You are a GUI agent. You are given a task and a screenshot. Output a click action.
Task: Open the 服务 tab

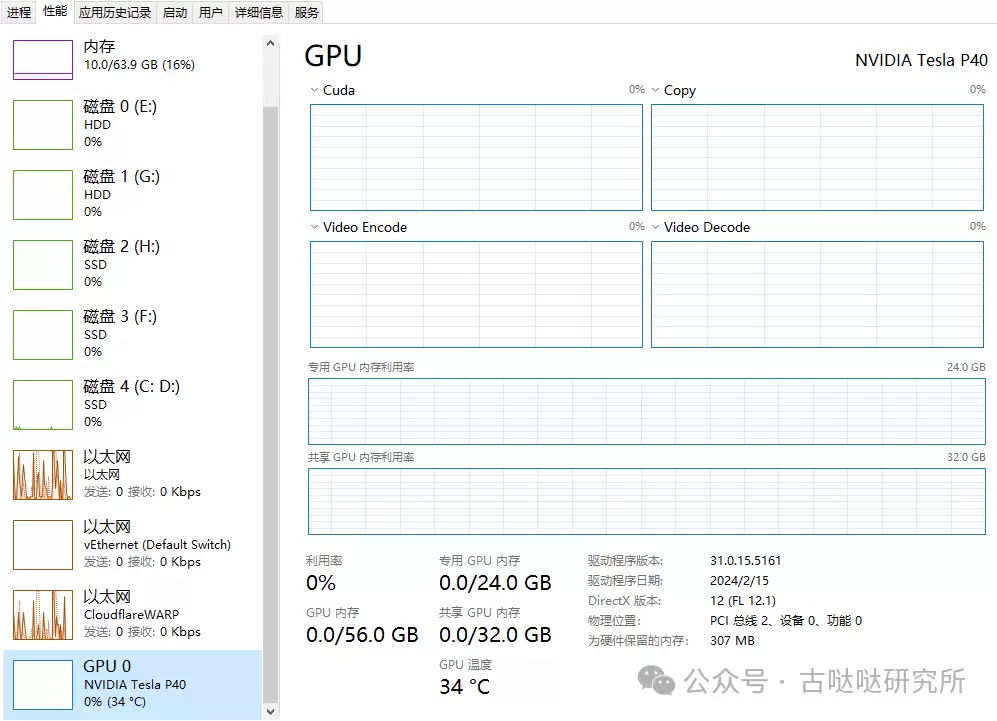(x=306, y=12)
